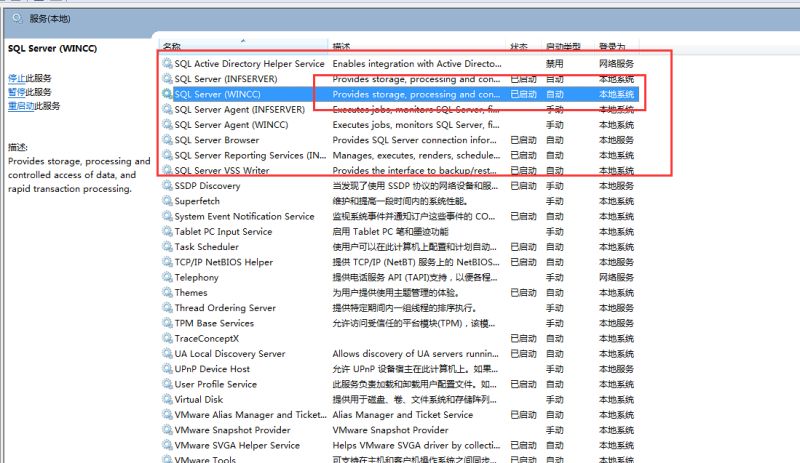Sort by the 启动类型 column header
This screenshot has height=463, width=800.
(x=563, y=47)
